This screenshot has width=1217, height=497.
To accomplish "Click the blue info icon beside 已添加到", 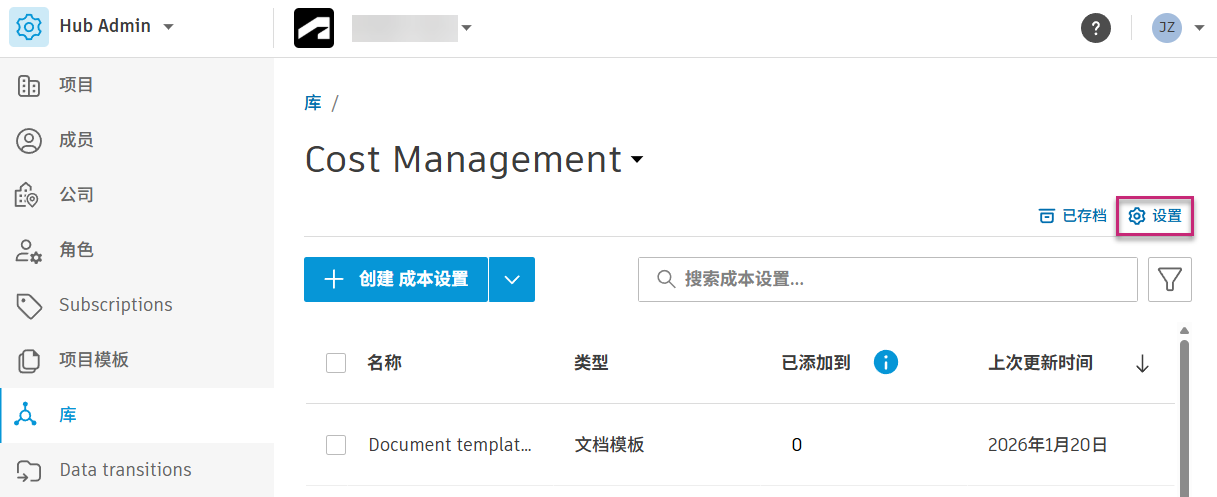I will pyautogui.click(x=886, y=362).
